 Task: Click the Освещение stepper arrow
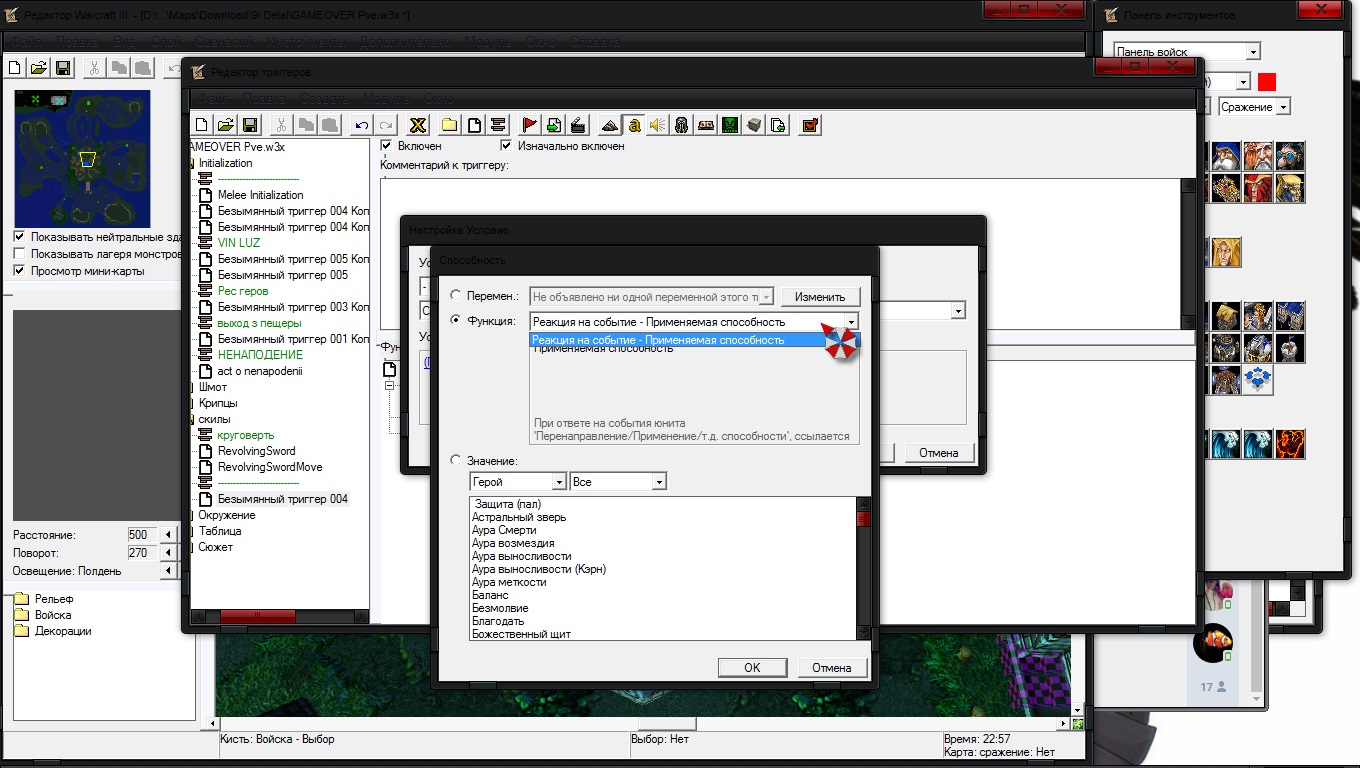click(x=168, y=571)
